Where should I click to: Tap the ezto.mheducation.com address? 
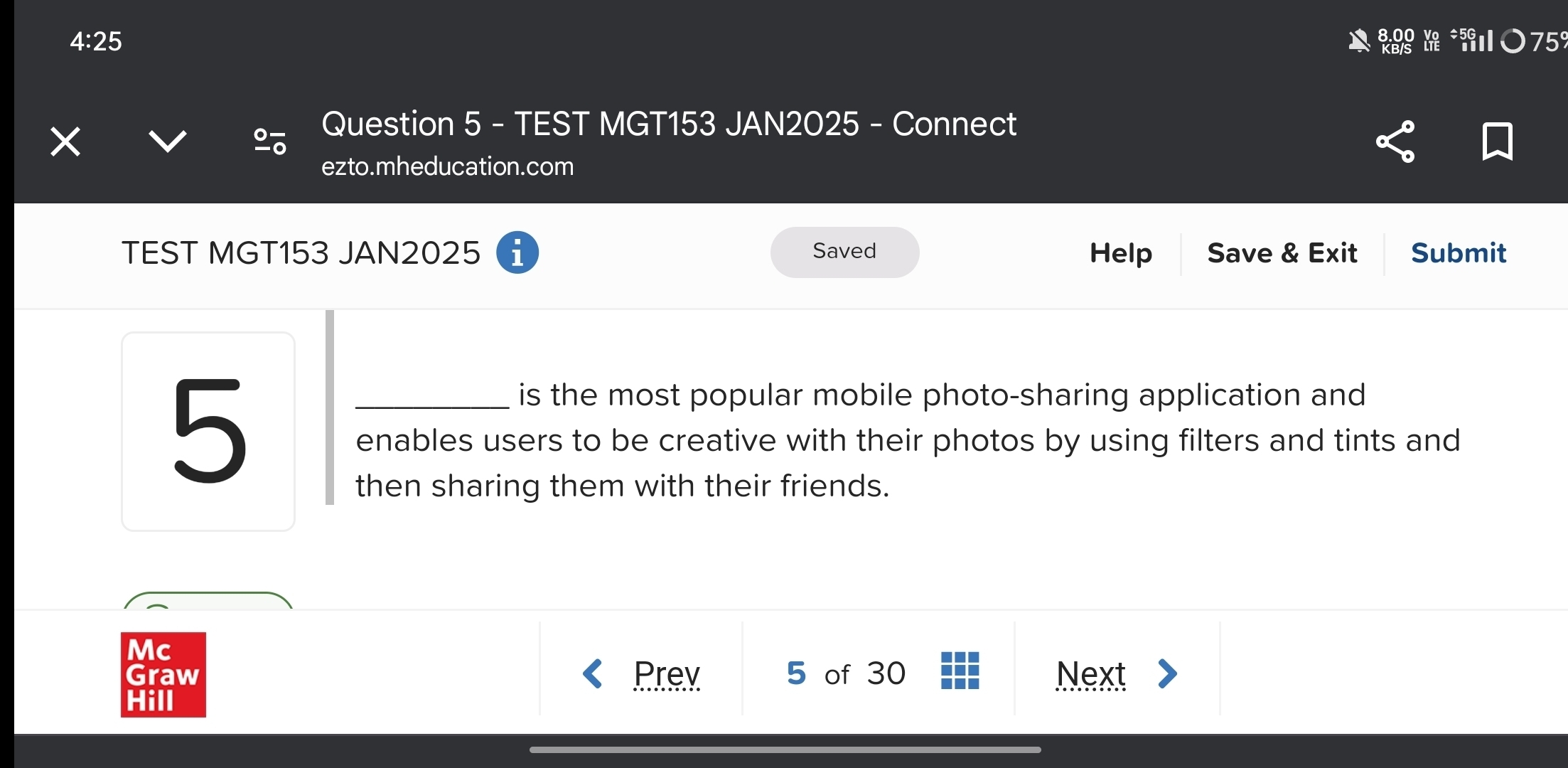[x=447, y=166]
